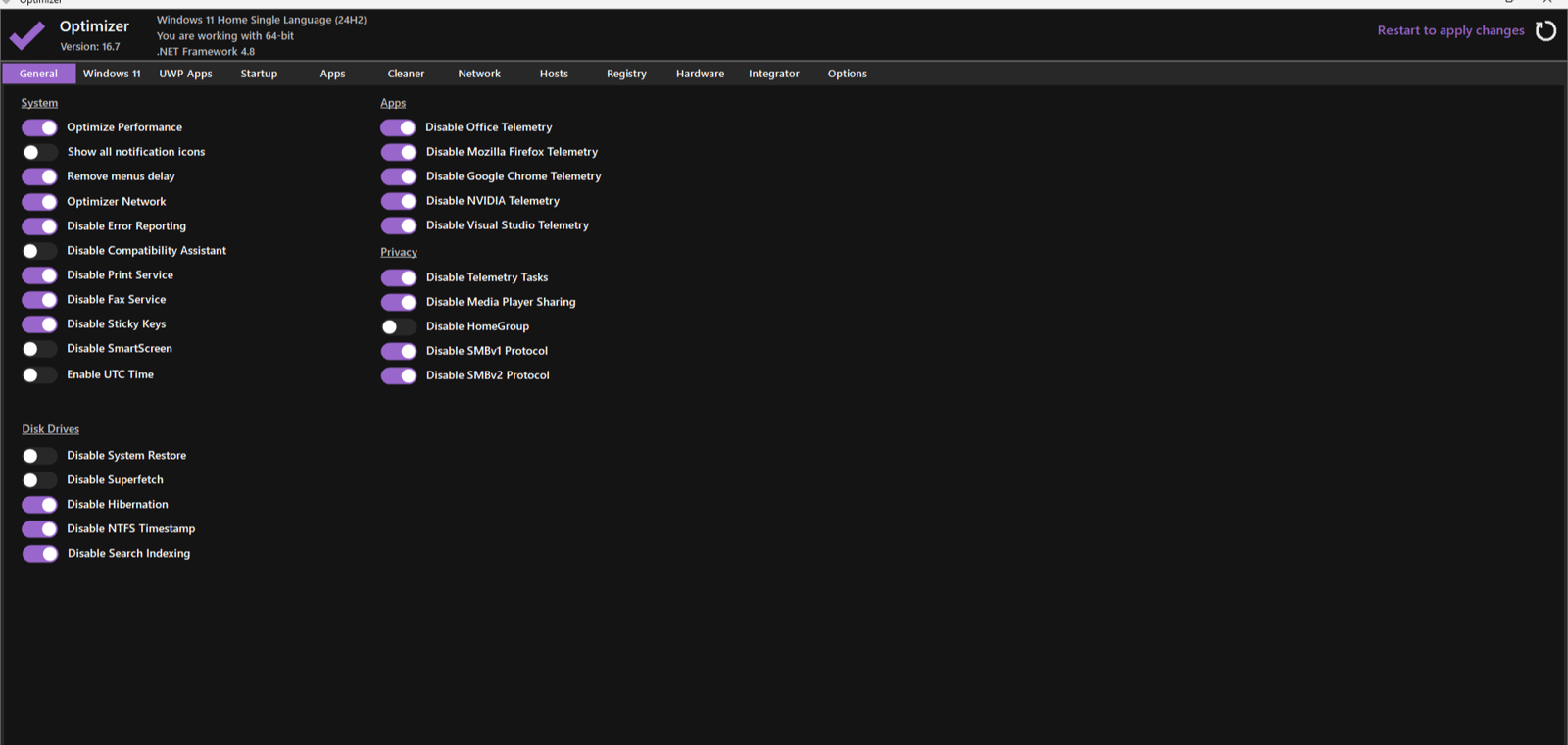
Task: Click the Disk Drives section heading
Action: click(51, 429)
